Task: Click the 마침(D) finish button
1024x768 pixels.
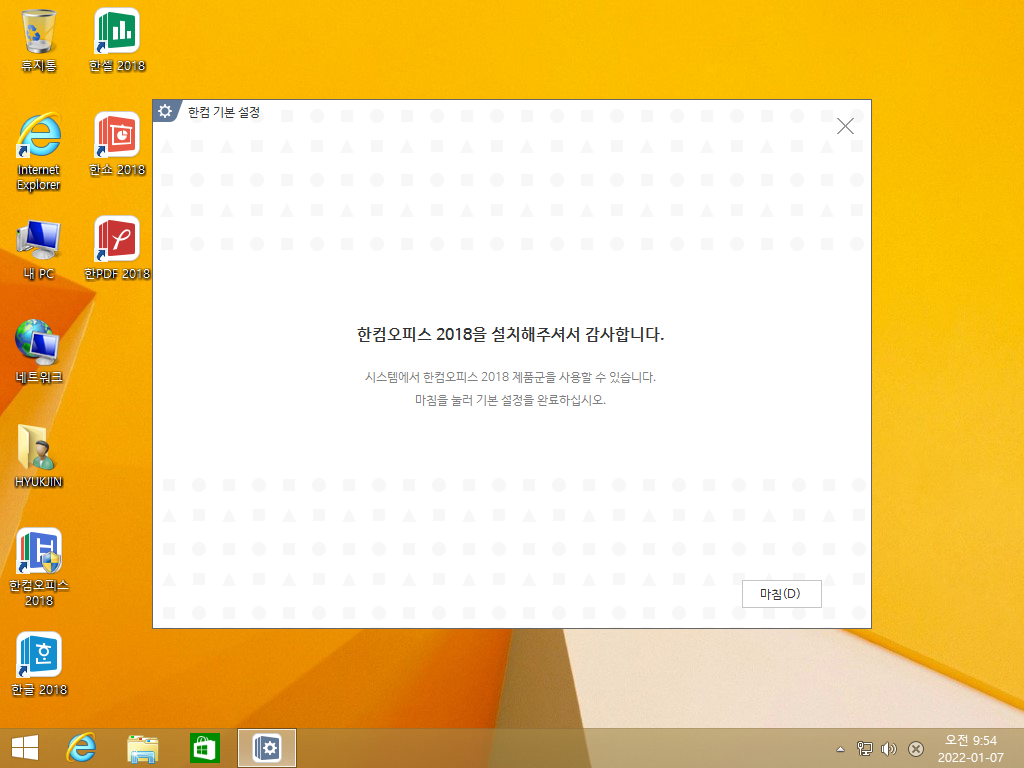Action: pos(781,594)
